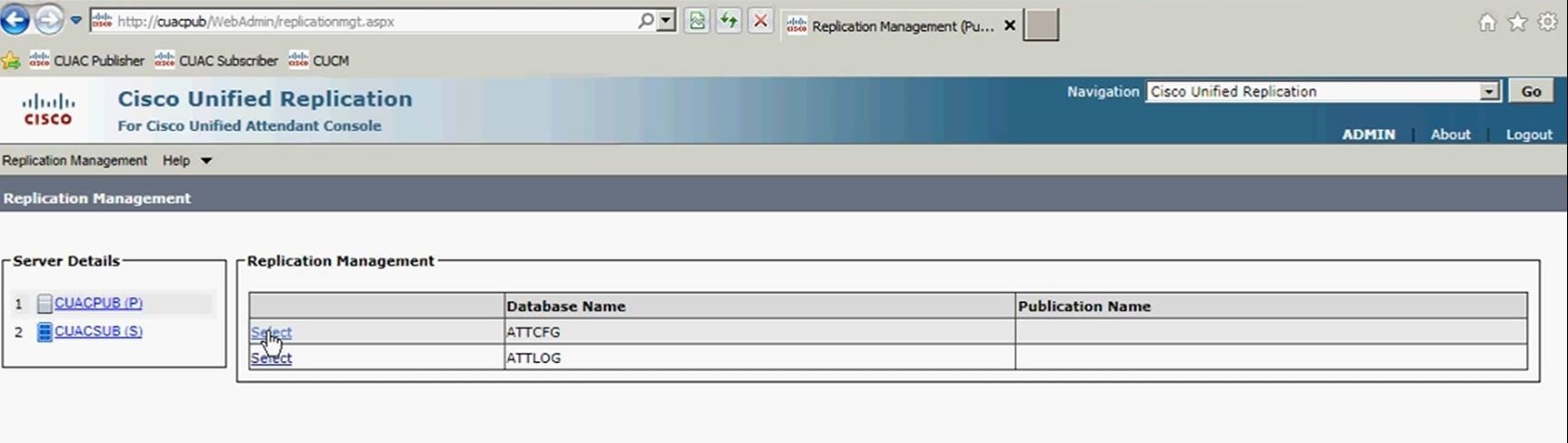1568x443 pixels.
Task: Expand the address bar autocomplete dropdown arrow
Action: (667, 20)
